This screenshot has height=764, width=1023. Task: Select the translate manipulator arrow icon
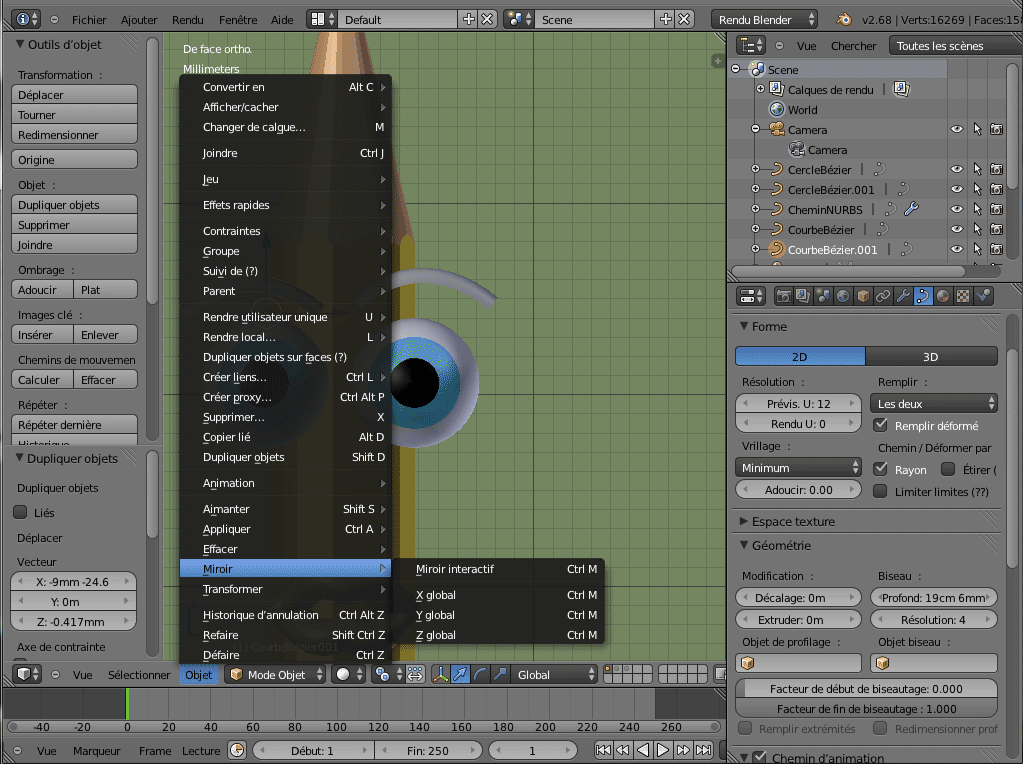[x=460, y=674]
